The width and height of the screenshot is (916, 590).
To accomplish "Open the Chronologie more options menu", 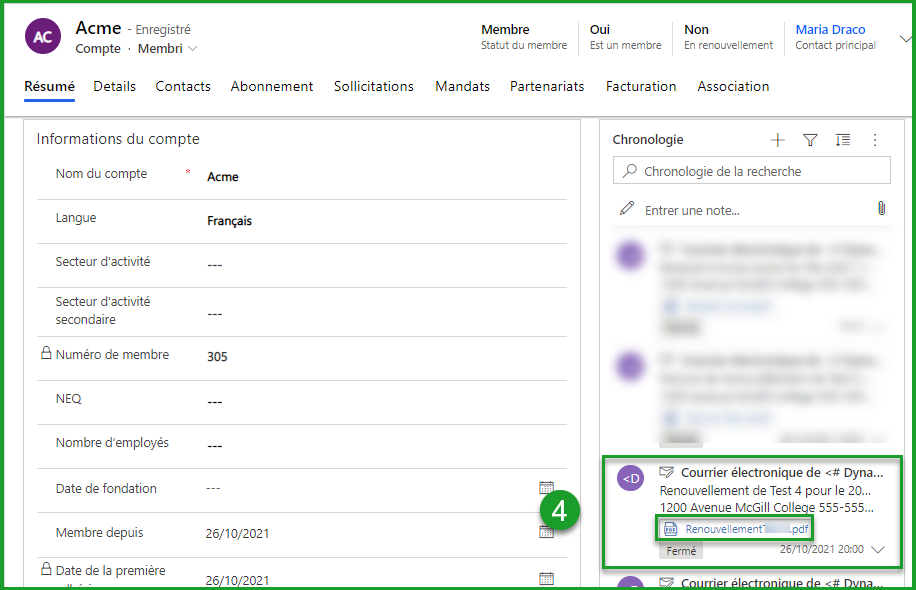I will 875,140.
